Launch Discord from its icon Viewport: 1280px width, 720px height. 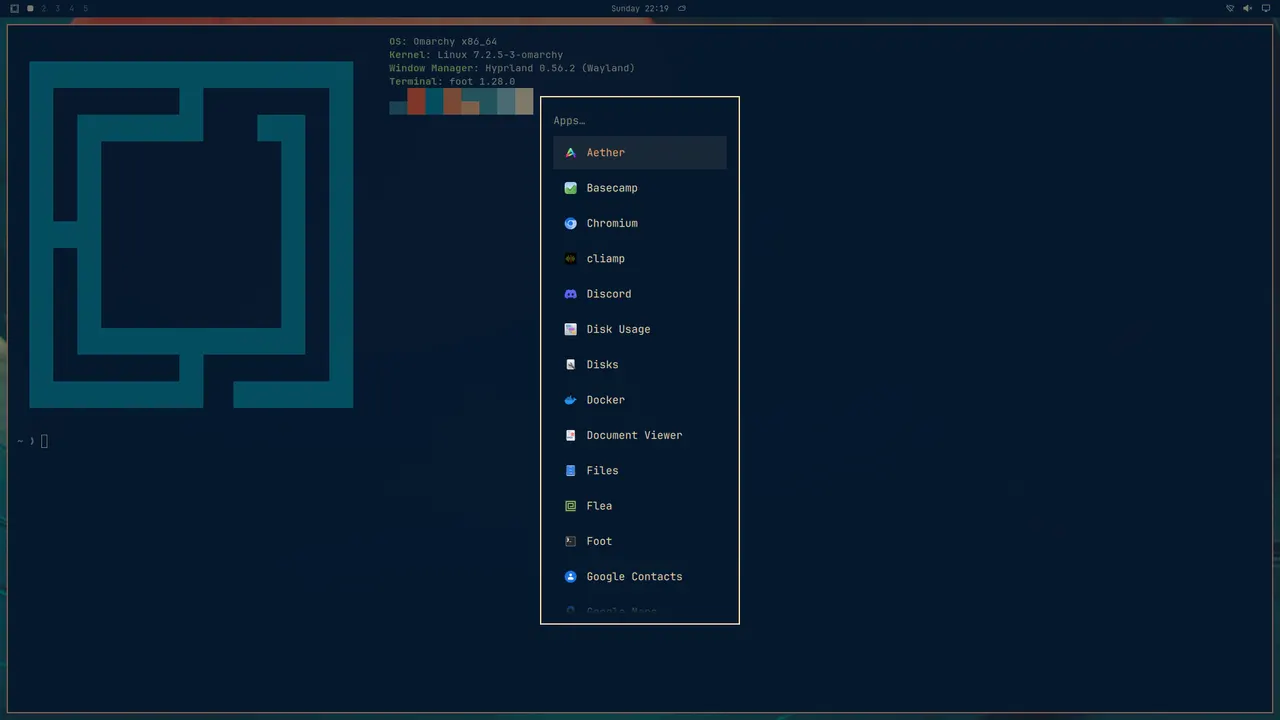click(x=570, y=294)
